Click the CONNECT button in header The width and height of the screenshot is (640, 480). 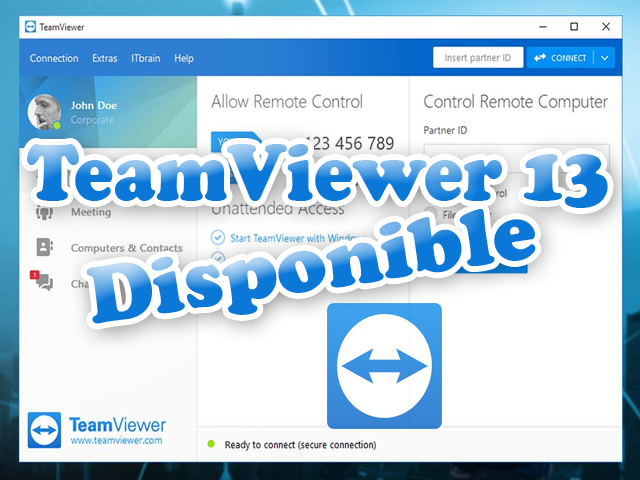click(560, 58)
